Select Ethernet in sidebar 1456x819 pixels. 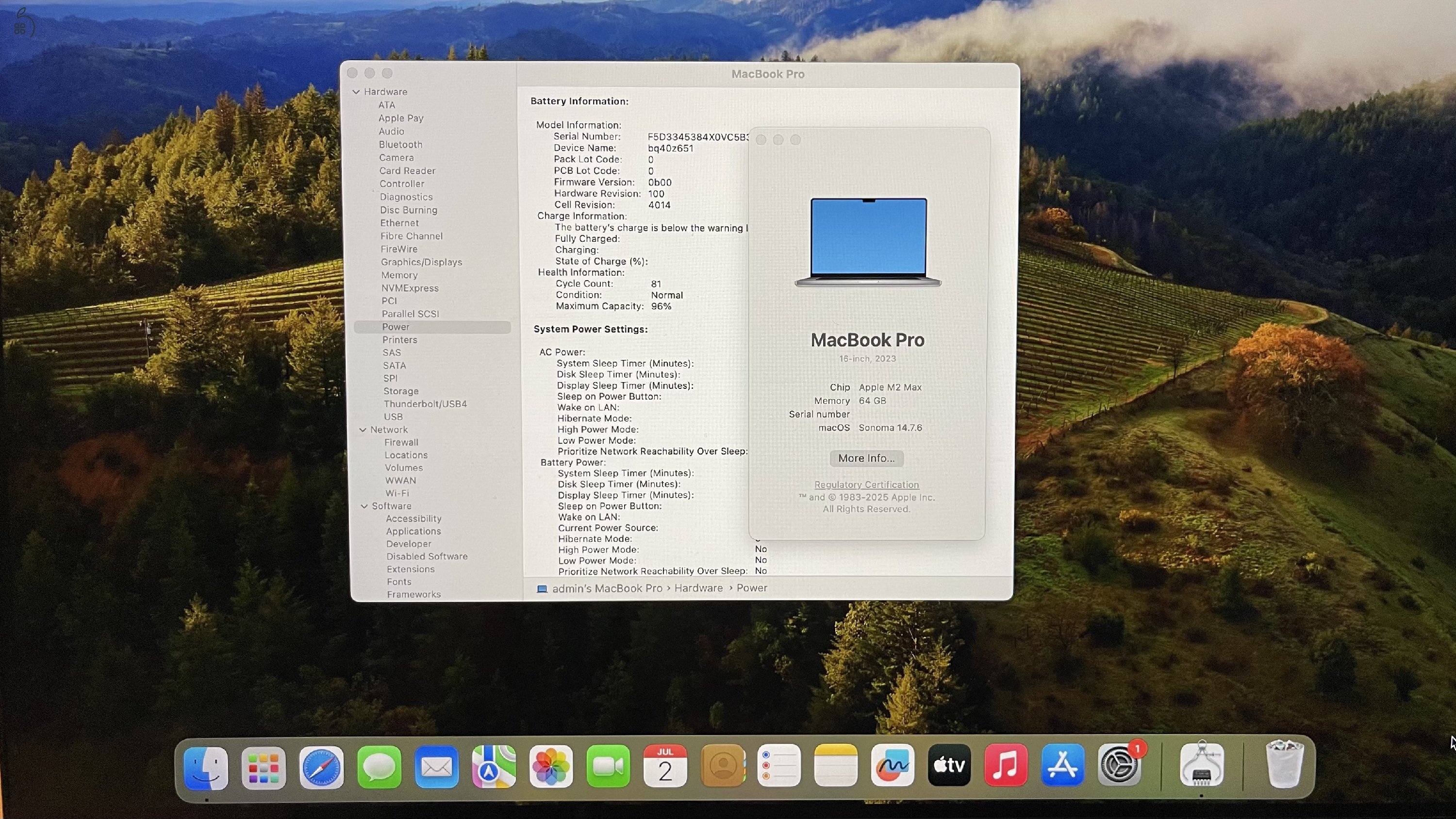coord(399,223)
